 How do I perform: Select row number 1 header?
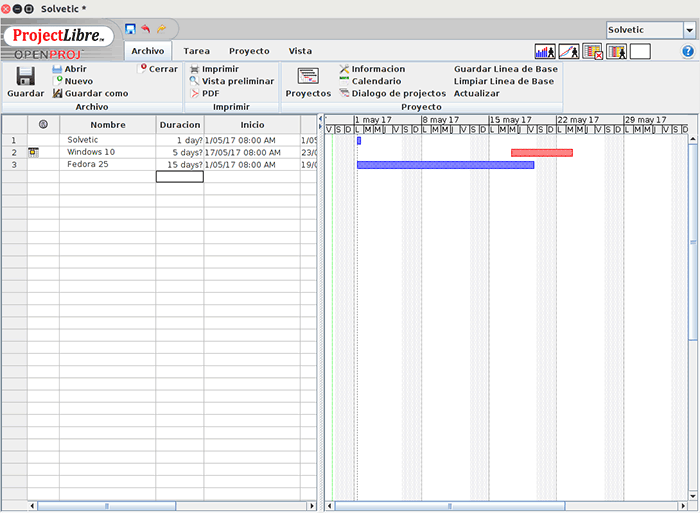coord(14,140)
